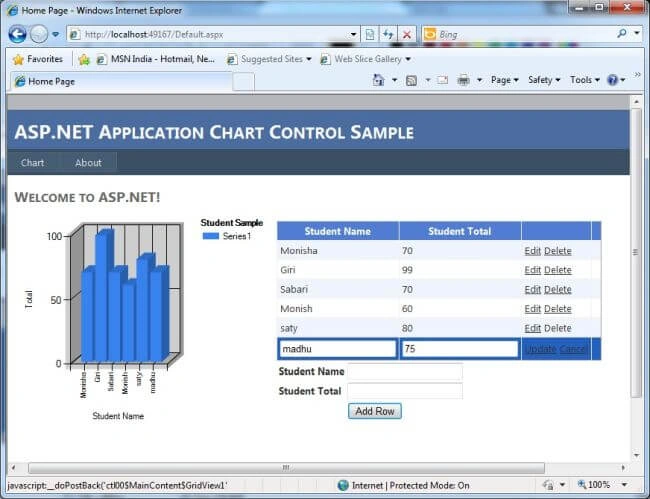Click the Cancel link in edit row
650x499 pixels.
[572, 349]
